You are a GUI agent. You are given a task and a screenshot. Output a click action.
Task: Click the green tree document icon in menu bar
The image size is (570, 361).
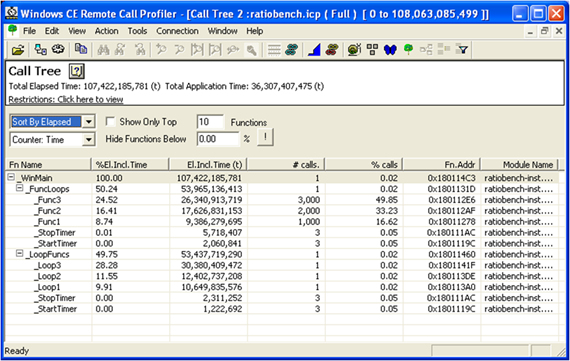coord(12,31)
